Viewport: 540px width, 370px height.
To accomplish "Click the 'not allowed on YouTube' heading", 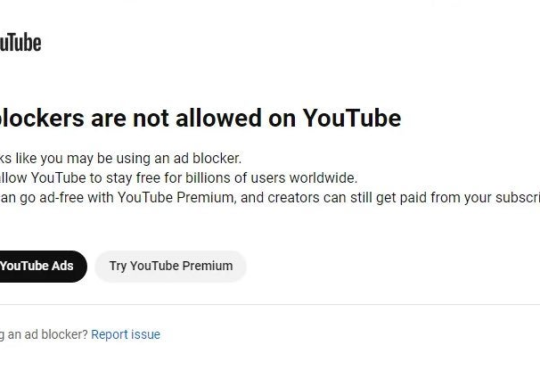I will click(x=267, y=118).
